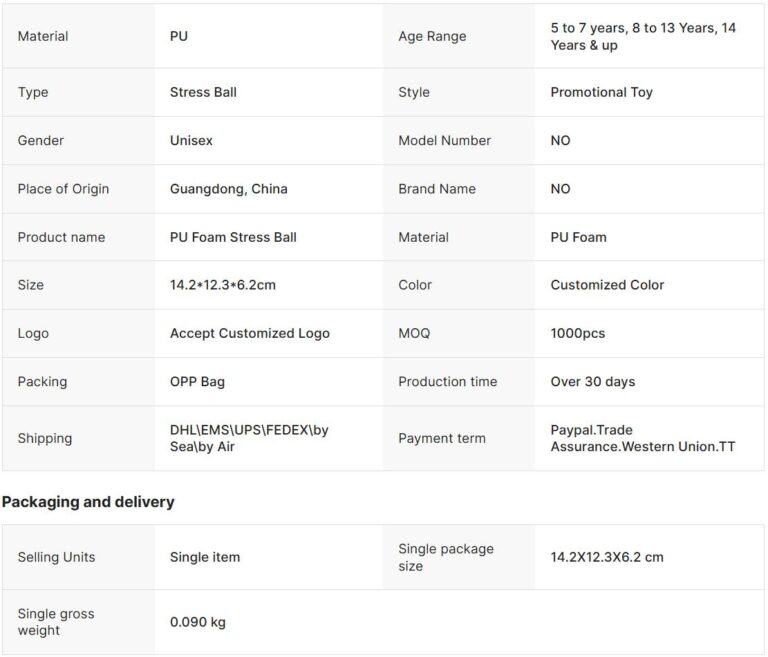Click the "Packaging and delivery" section heading
Image resolution: width=768 pixels, height=657 pixels.
point(88,502)
